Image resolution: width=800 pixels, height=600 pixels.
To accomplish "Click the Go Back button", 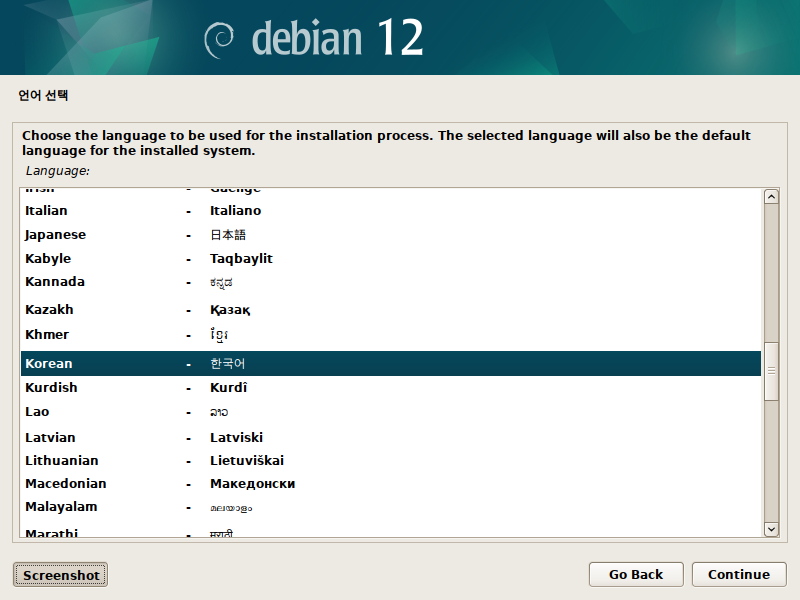I will pyautogui.click(x=636, y=574).
